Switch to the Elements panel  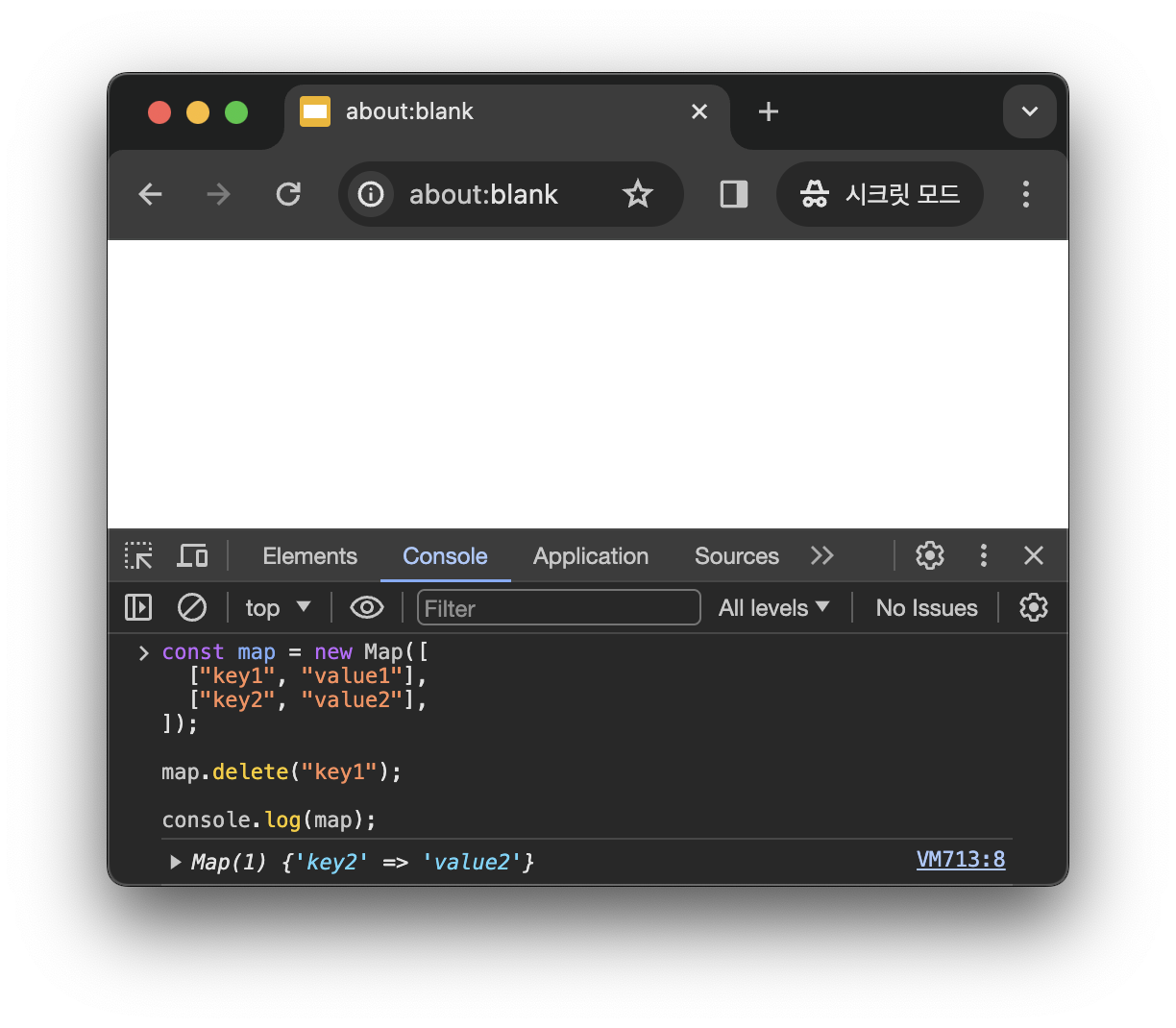pyautogui.click(x=309, y=556)
